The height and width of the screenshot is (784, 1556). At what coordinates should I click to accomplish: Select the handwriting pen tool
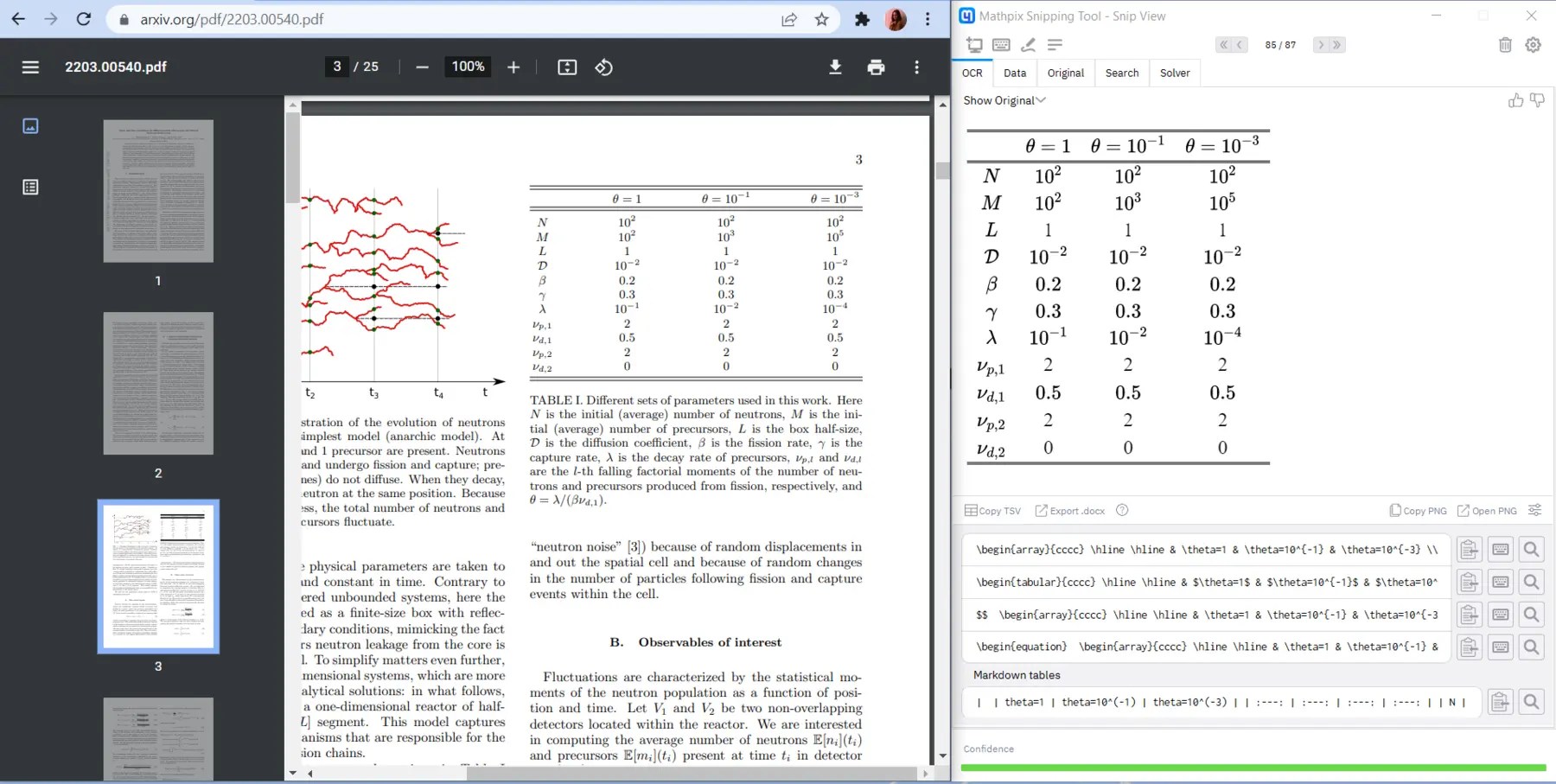(1029, 45)
